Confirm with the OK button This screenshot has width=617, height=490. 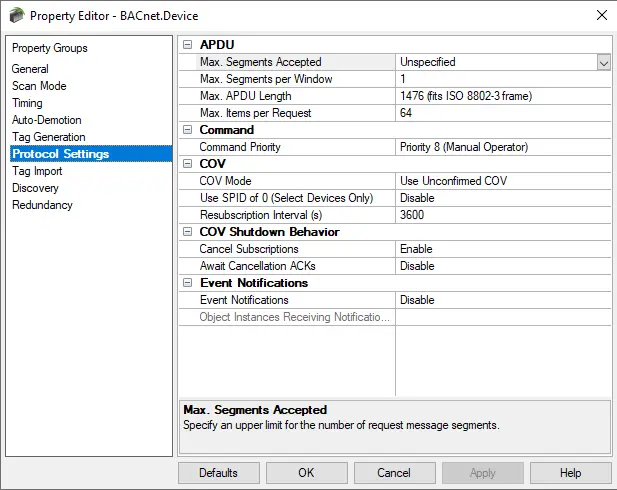pyautogui.click(x=307, y=473)
